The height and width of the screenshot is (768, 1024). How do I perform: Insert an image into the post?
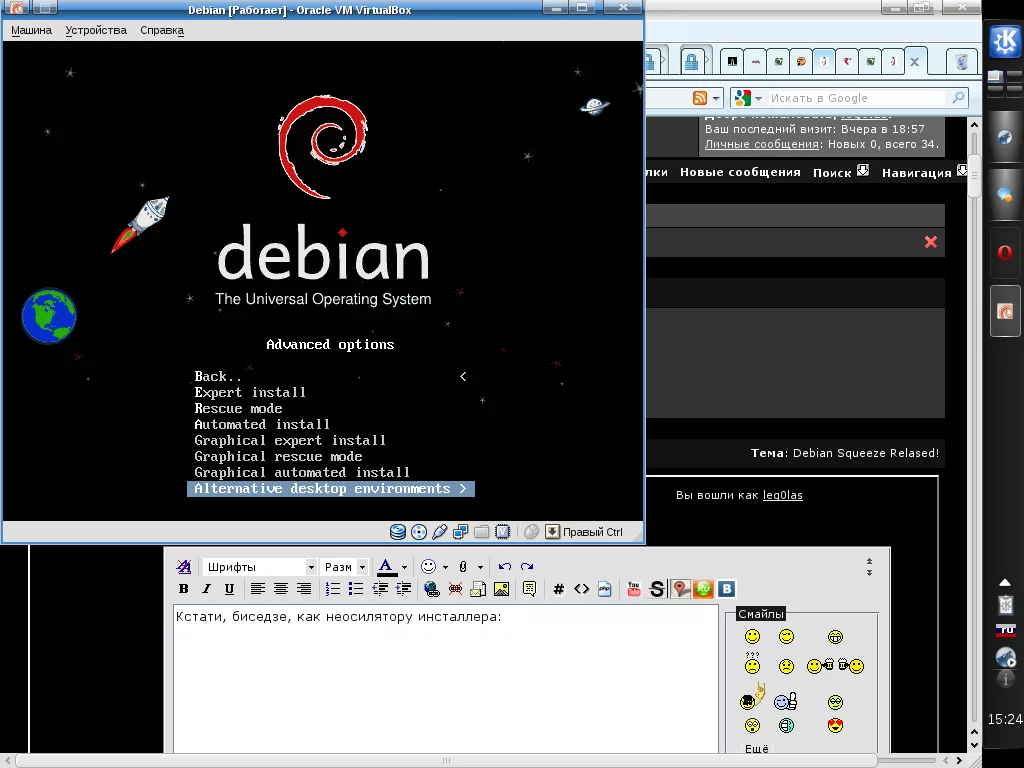(x=501, y=589)
